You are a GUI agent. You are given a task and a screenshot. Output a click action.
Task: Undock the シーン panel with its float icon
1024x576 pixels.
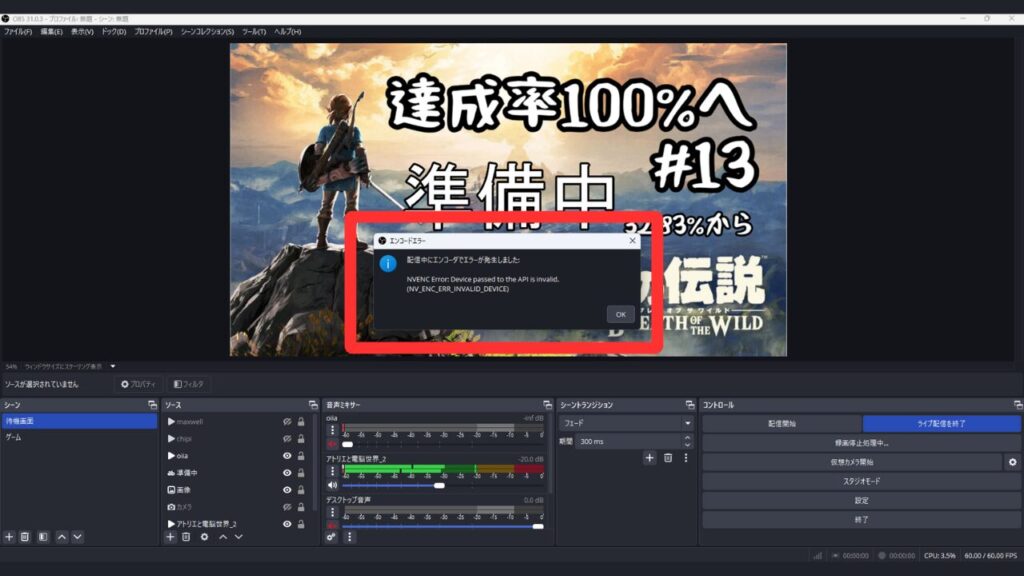click(152, 405)
